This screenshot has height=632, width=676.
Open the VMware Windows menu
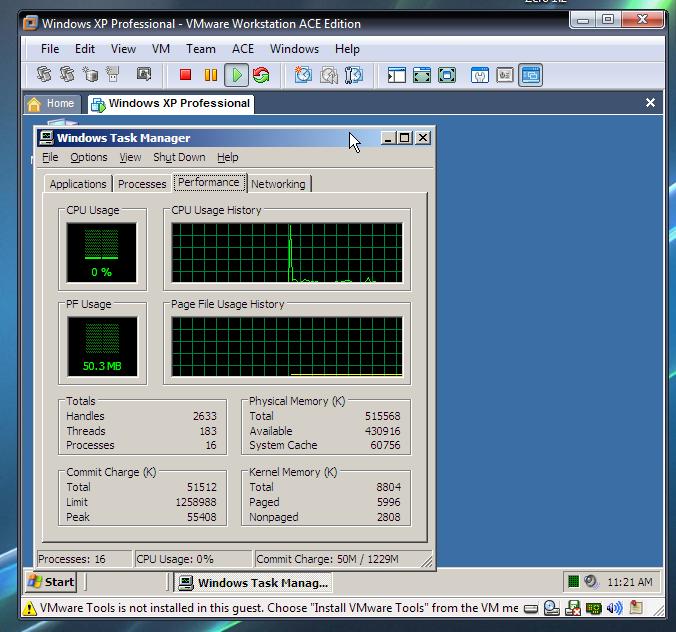[294, 49]
